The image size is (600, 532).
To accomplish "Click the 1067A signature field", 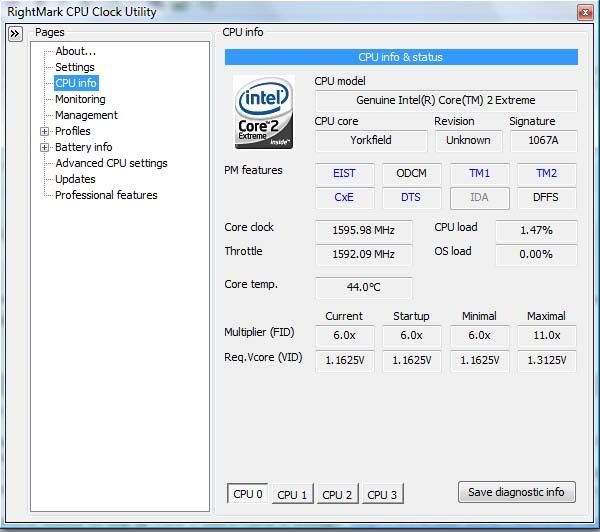I will [543, 140].
